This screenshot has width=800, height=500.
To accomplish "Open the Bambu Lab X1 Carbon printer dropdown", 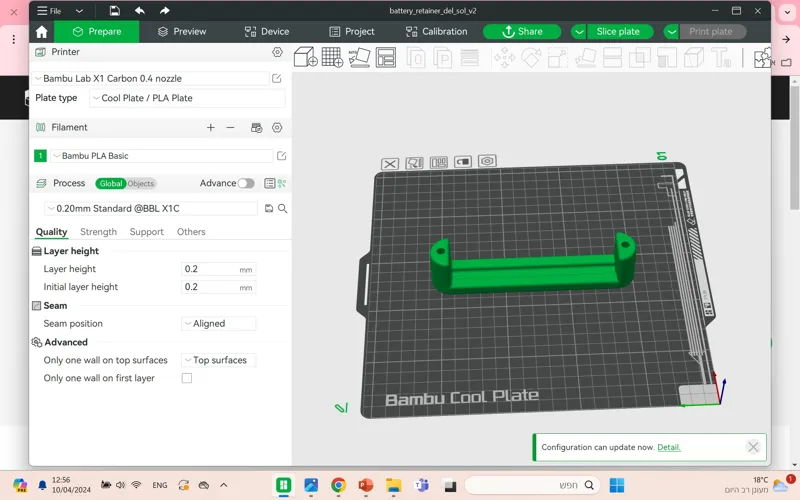I will pos(151,79).
